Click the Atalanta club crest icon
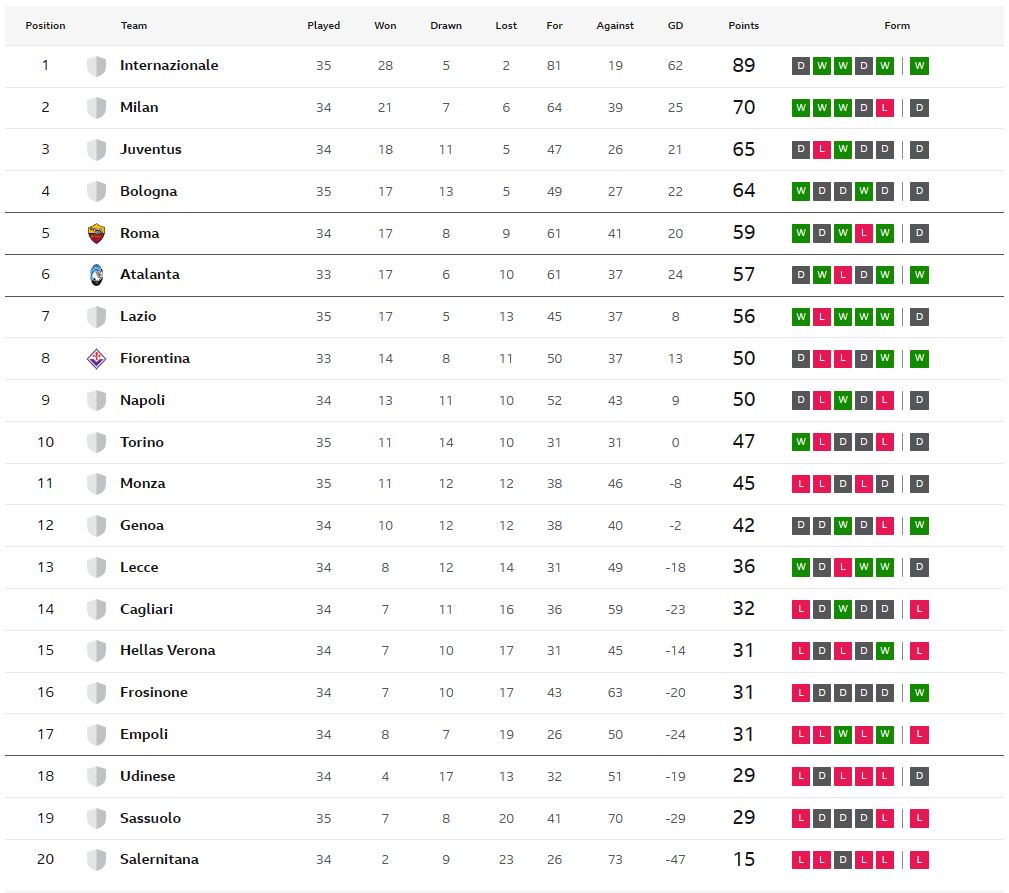The width and height of the screenshot is (1009, 893). 96,275
